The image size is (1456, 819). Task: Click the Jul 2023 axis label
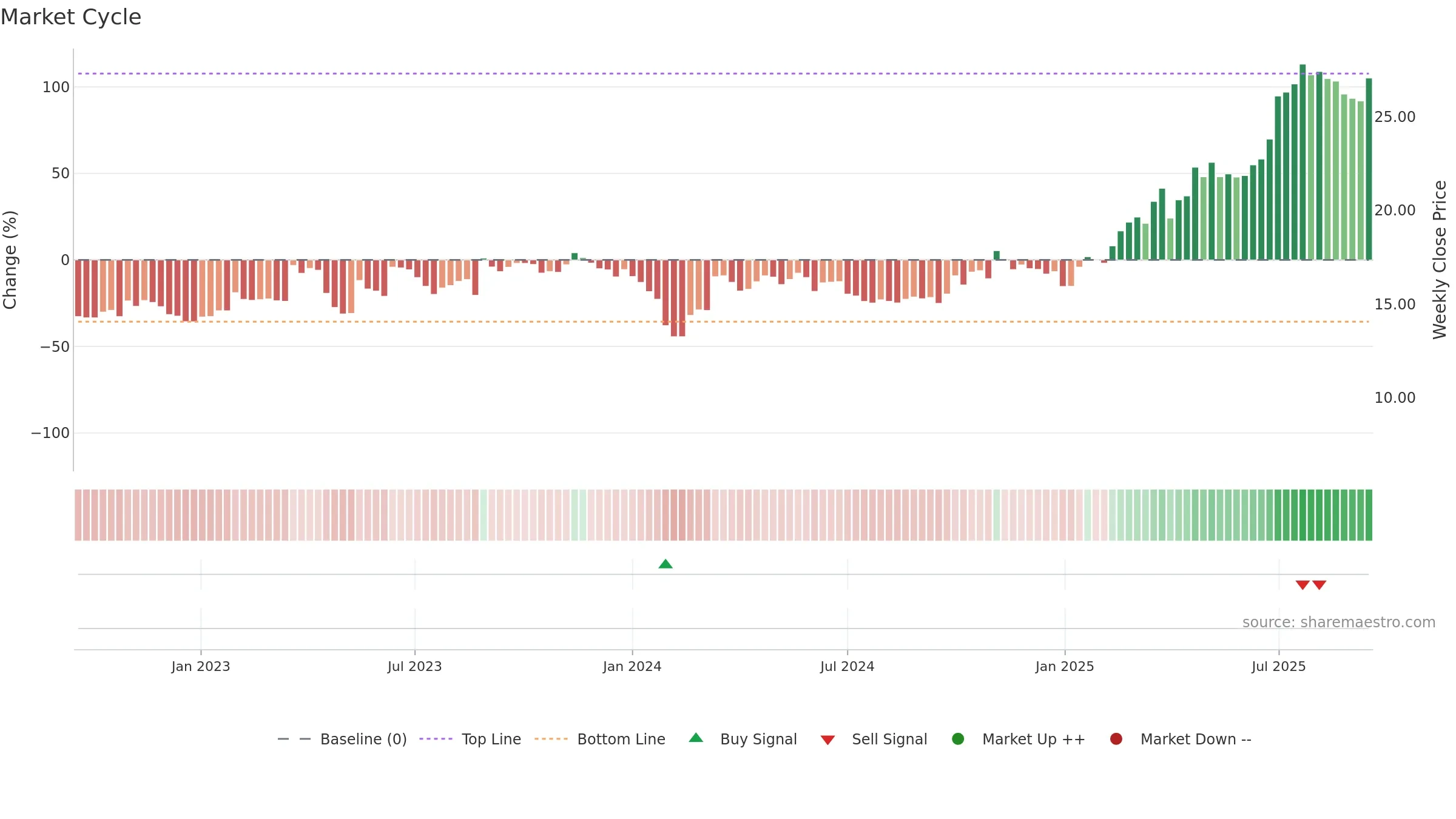[415, 667]
